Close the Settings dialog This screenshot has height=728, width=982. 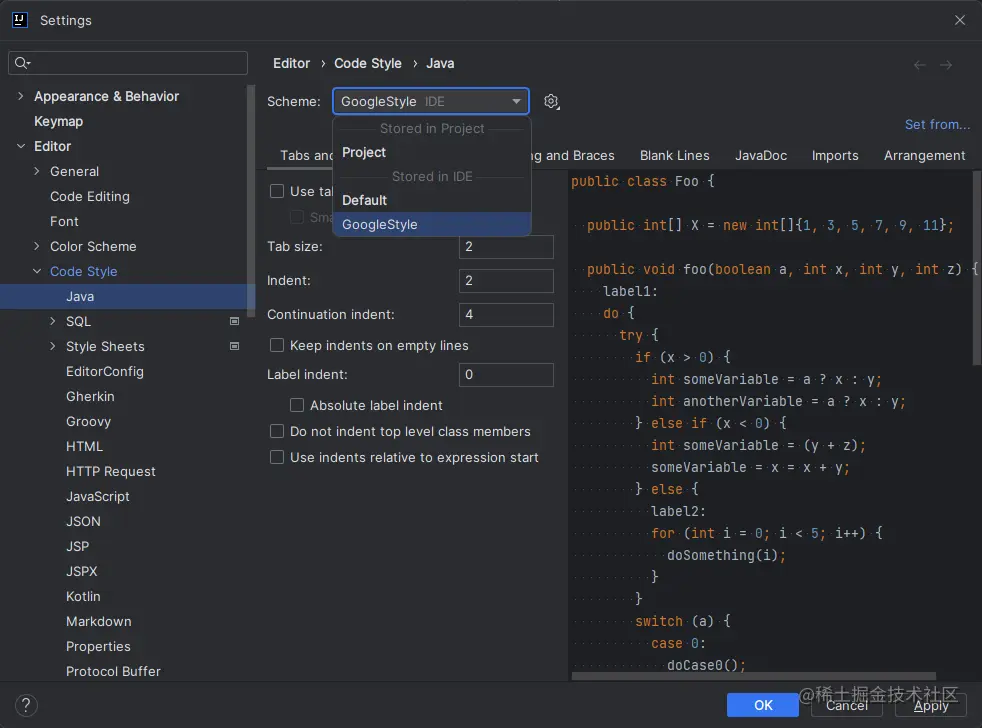(959, 20)
